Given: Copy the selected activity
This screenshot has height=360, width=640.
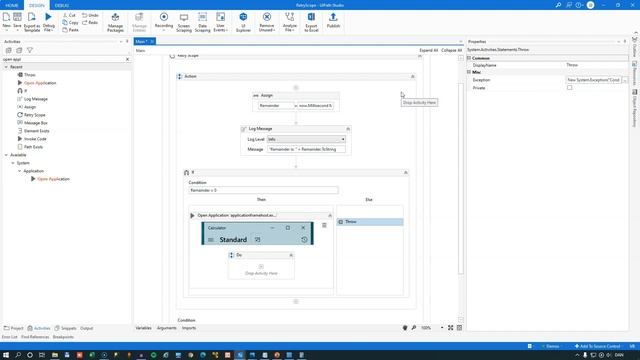Looking at the screenshot, I should pos(70,22).
